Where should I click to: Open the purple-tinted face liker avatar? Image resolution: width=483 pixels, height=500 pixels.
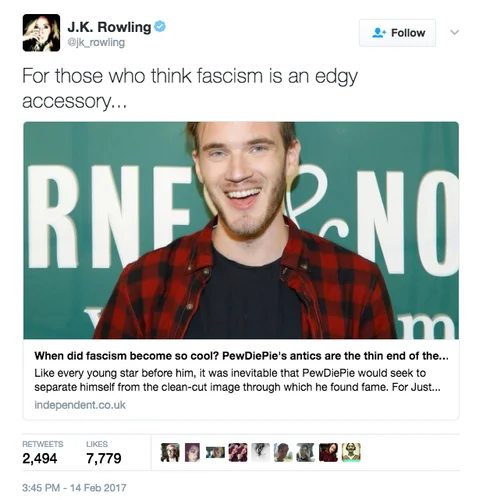coord(192,452)
